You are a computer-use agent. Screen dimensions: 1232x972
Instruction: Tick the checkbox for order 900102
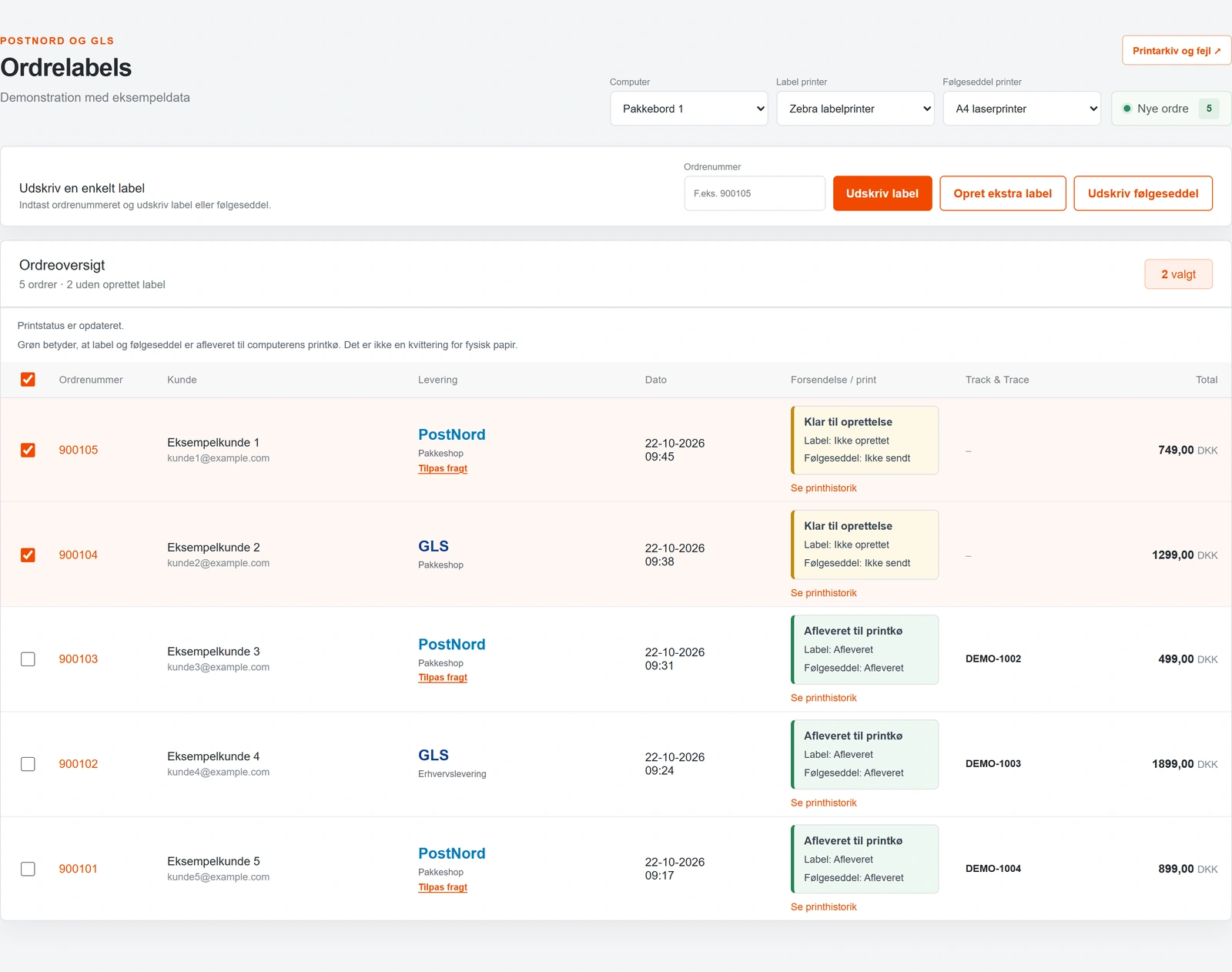point(28,764)
